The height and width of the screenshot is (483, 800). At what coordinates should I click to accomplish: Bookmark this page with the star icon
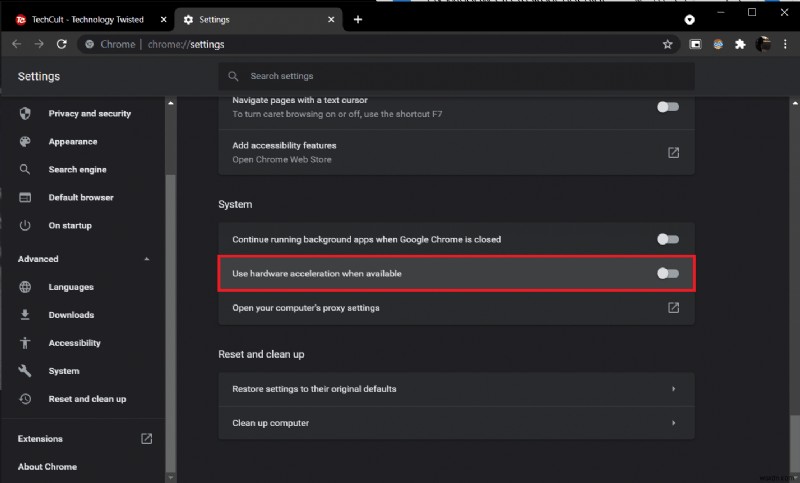(667, 44)
